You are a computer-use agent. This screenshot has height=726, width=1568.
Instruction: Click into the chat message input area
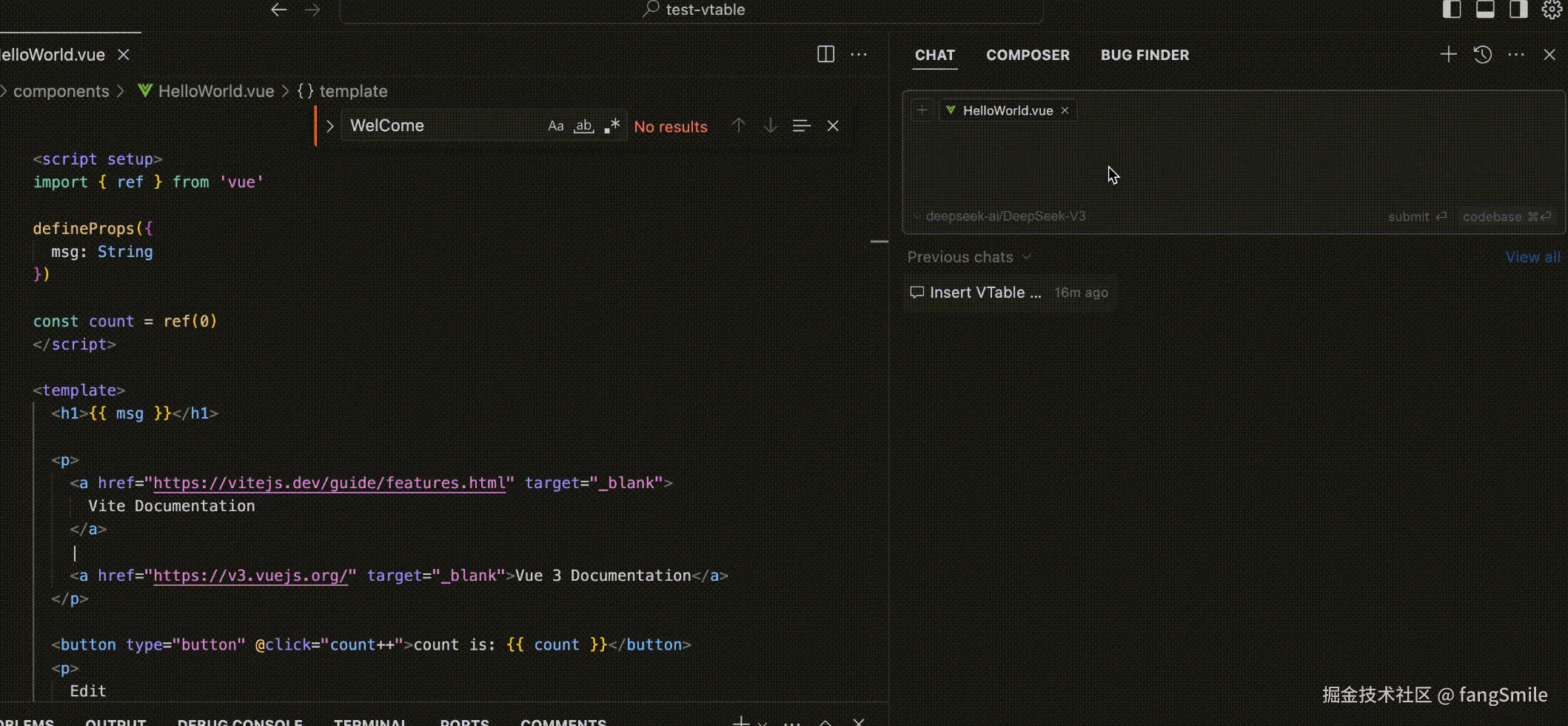[x=1233, y=164]
